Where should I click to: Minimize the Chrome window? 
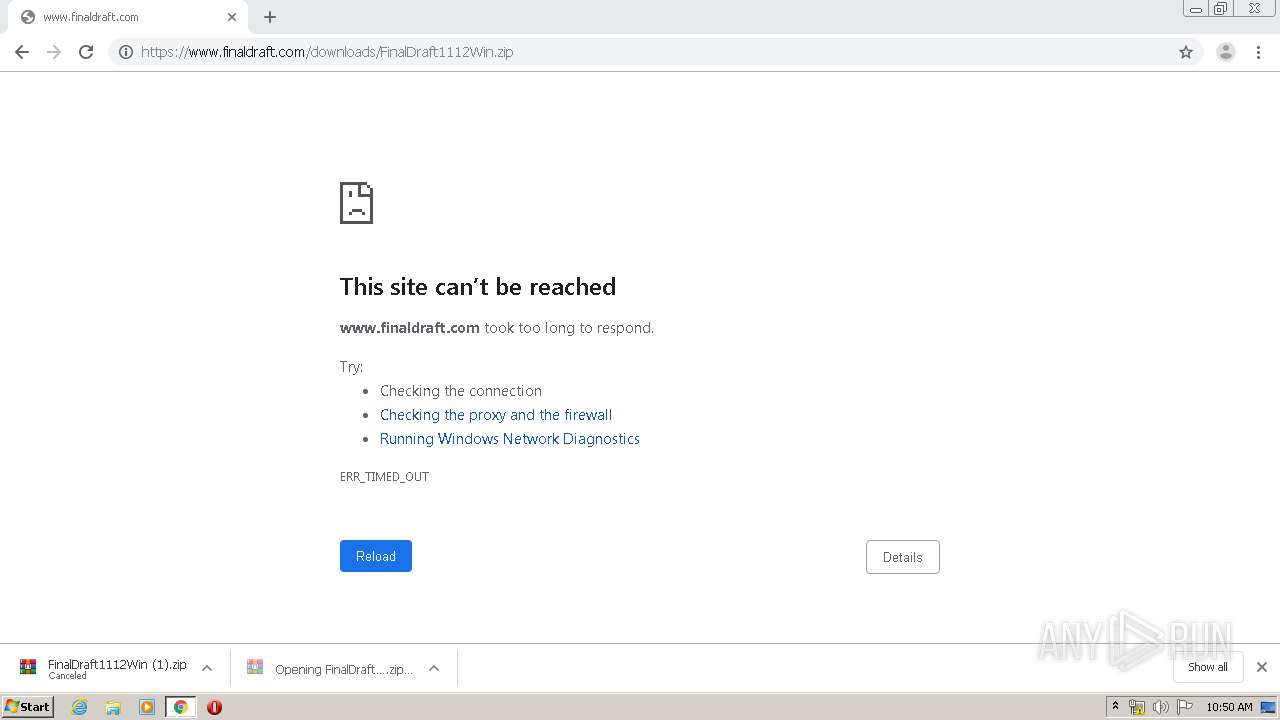(x=1196, y=9)
